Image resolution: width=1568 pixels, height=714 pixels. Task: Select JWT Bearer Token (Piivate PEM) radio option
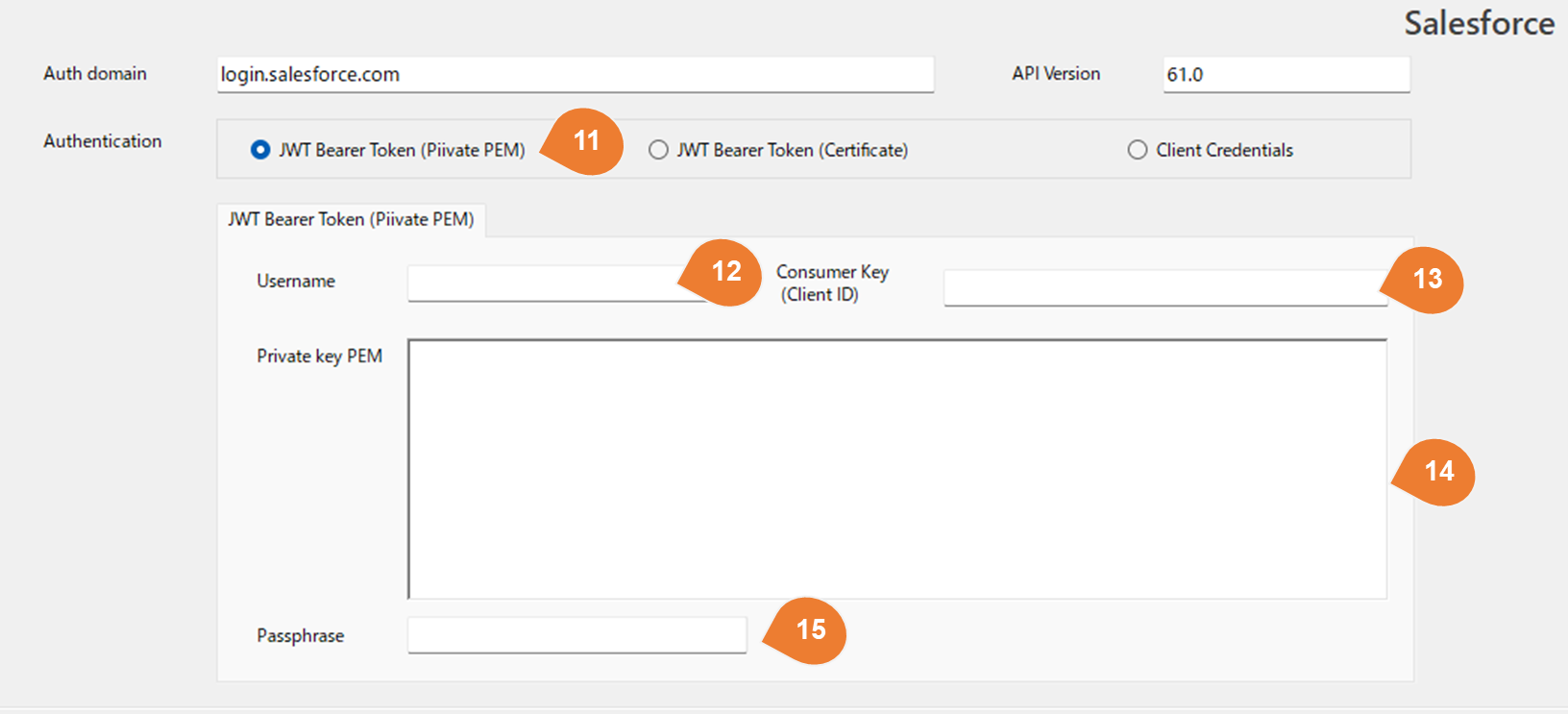(260, 150)
